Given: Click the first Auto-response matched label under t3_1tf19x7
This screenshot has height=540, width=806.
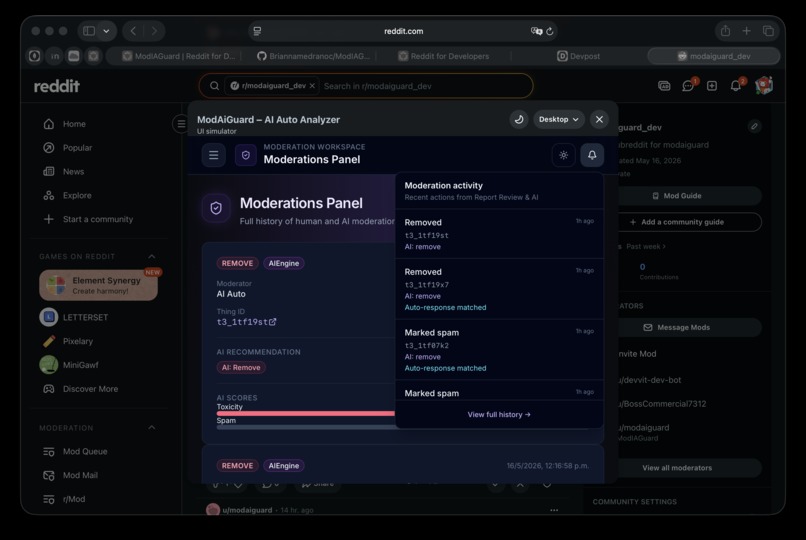Looking at the screenshot, I should pos(445,307).
